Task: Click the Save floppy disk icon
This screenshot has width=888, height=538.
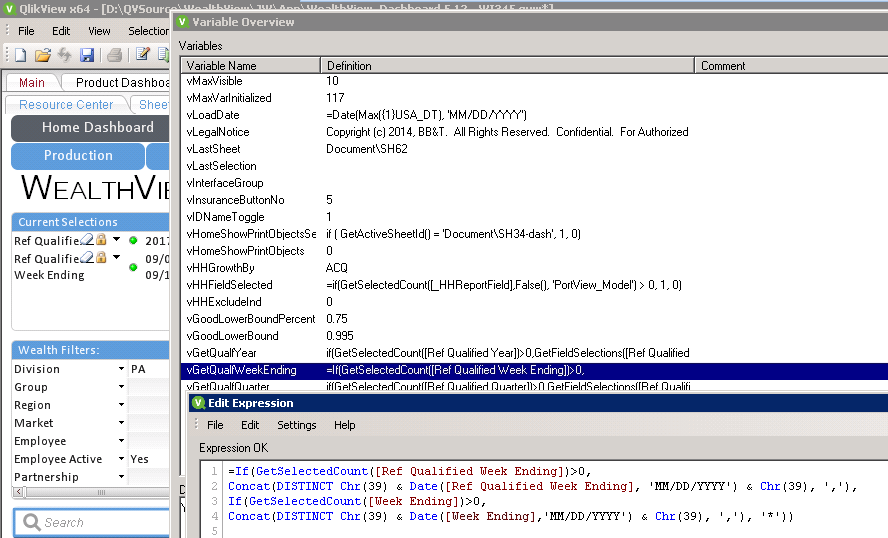Action: (x=87, y=55)
